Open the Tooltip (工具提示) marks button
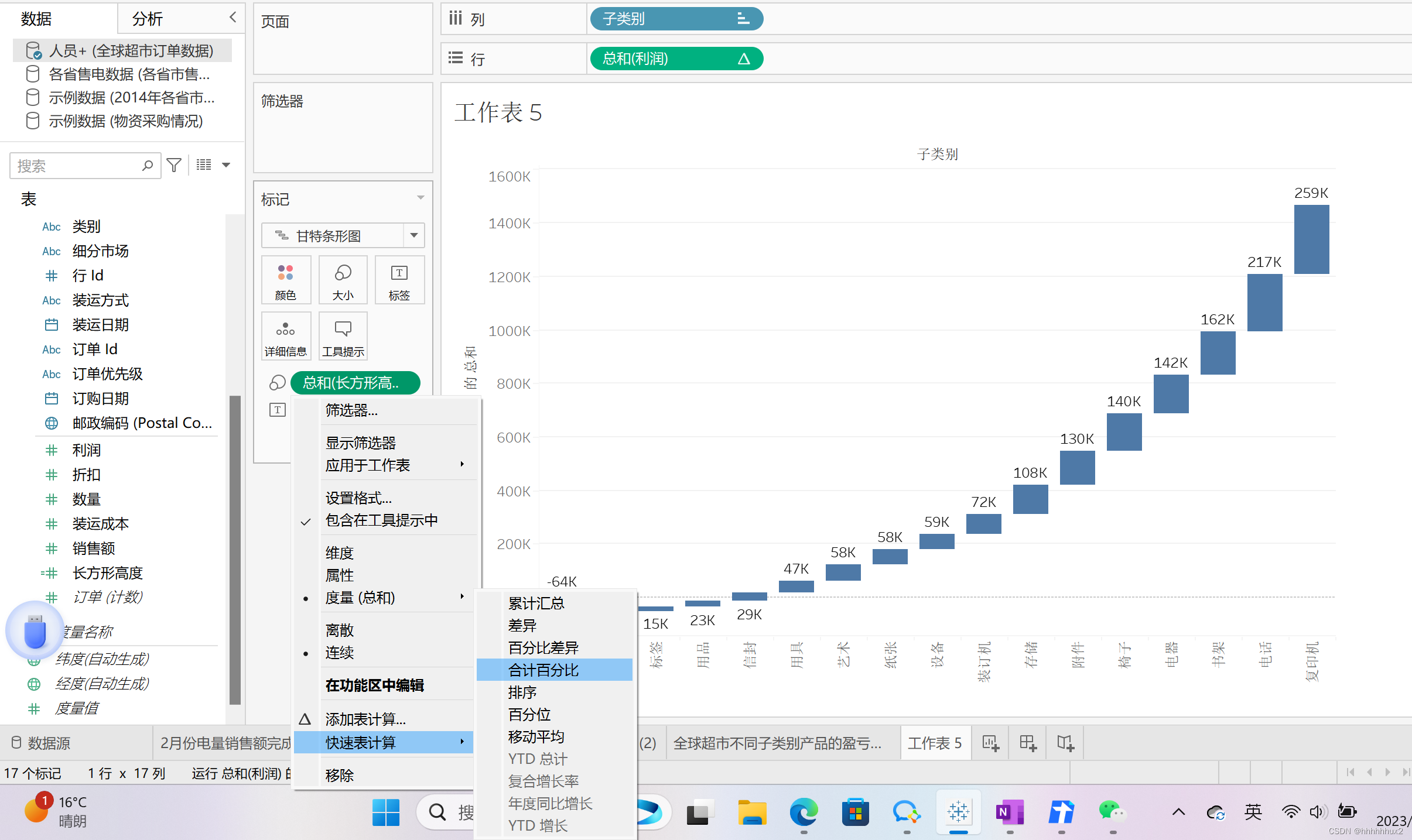Image resolution: width=1412 pixels, height=840 pixels. 343,337
